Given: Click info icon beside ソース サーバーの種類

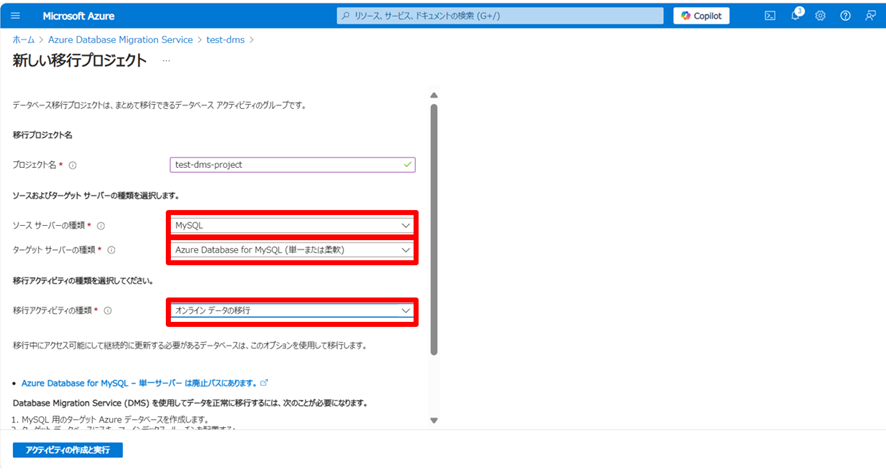Looking at the screenshot, I should [x=101, y=226].
